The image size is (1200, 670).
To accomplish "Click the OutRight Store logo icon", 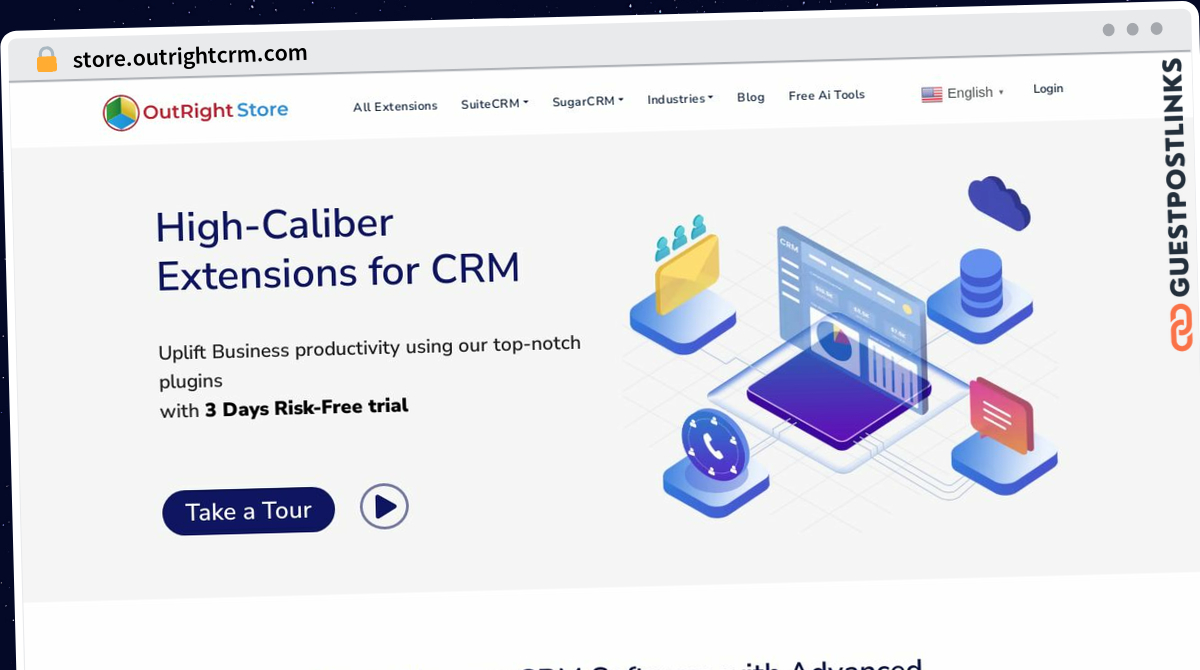I will [x=121, y=113].
